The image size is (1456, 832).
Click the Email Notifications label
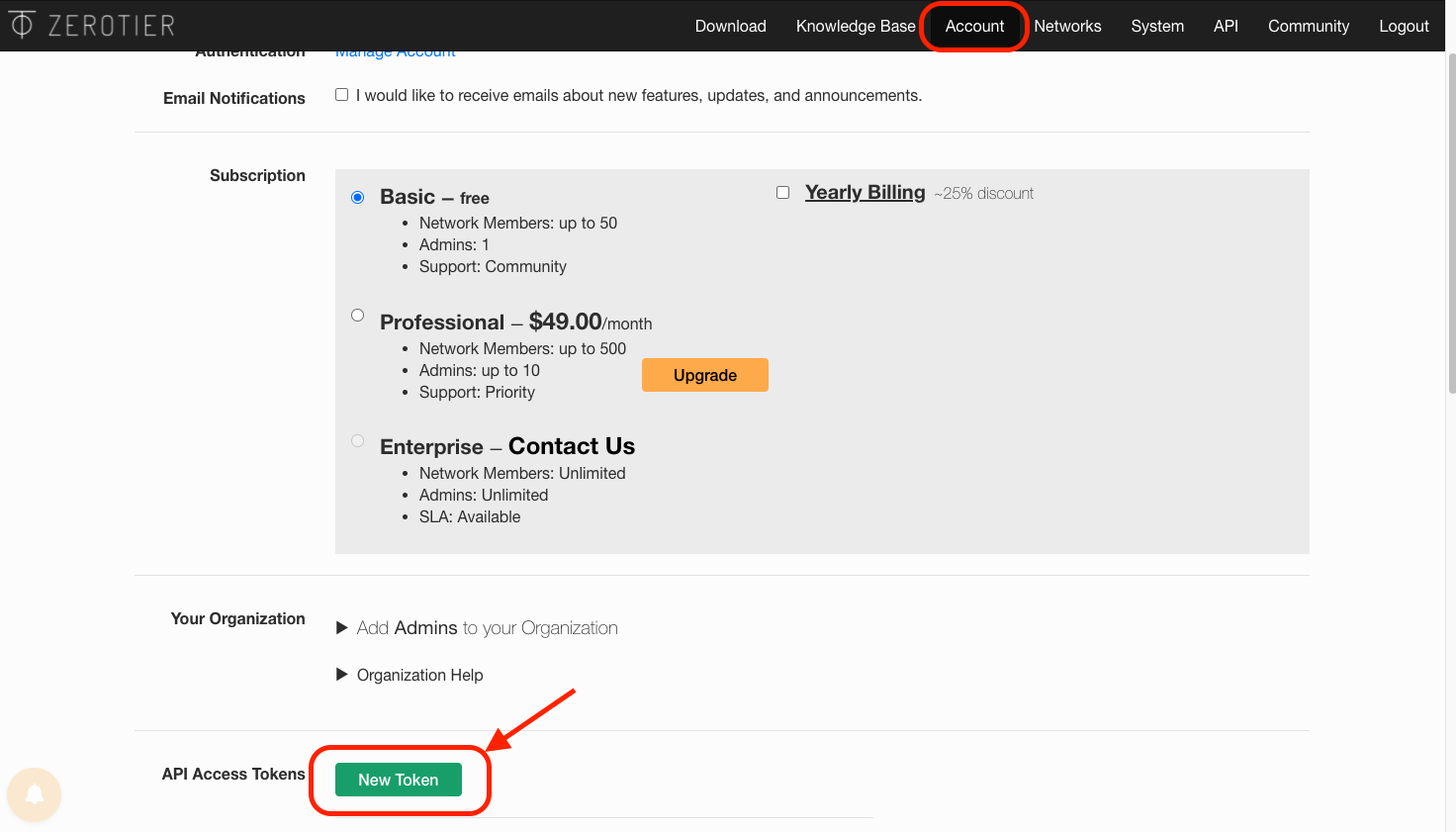[x=234, y=98]
